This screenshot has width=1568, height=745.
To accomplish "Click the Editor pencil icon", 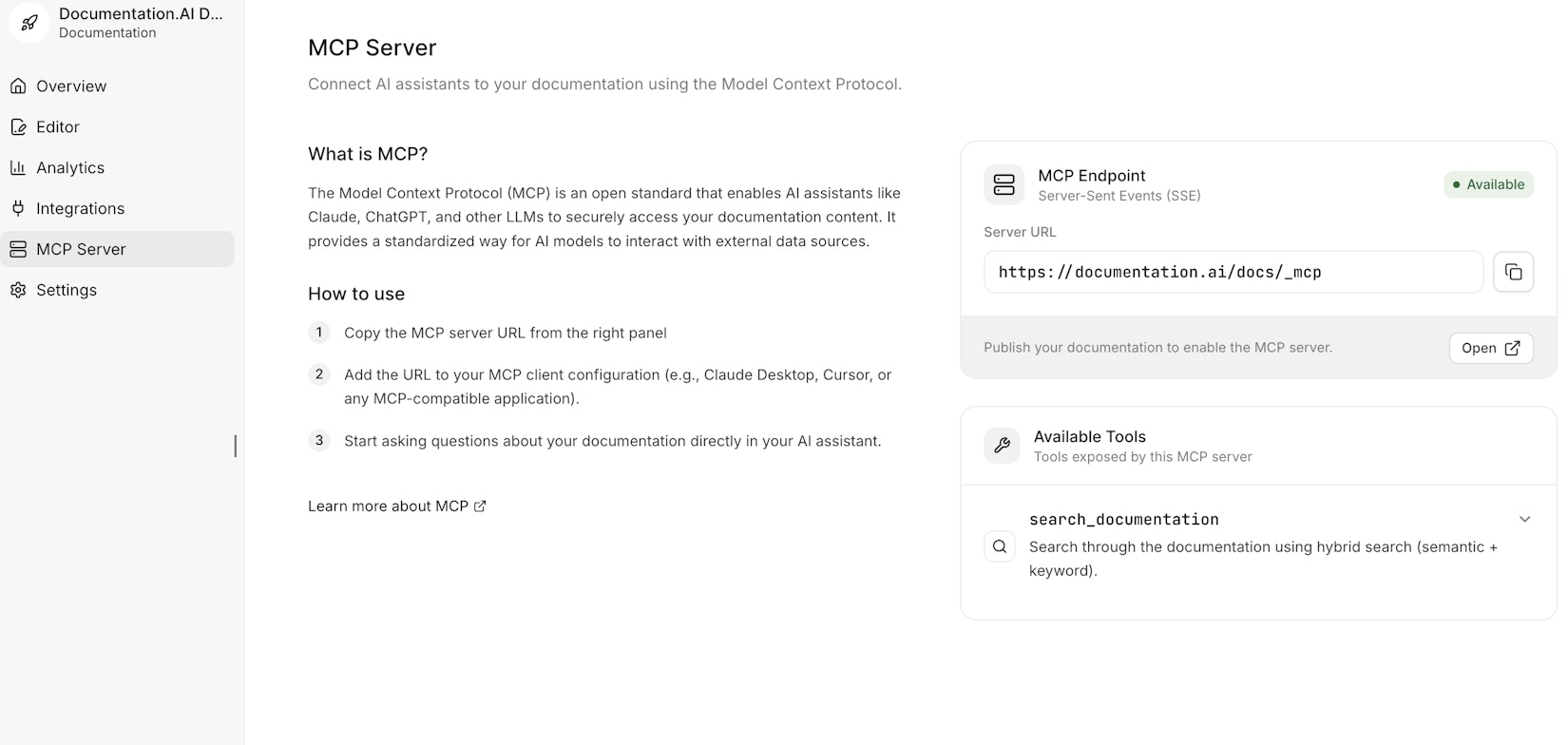I will [x=18, y=127].
